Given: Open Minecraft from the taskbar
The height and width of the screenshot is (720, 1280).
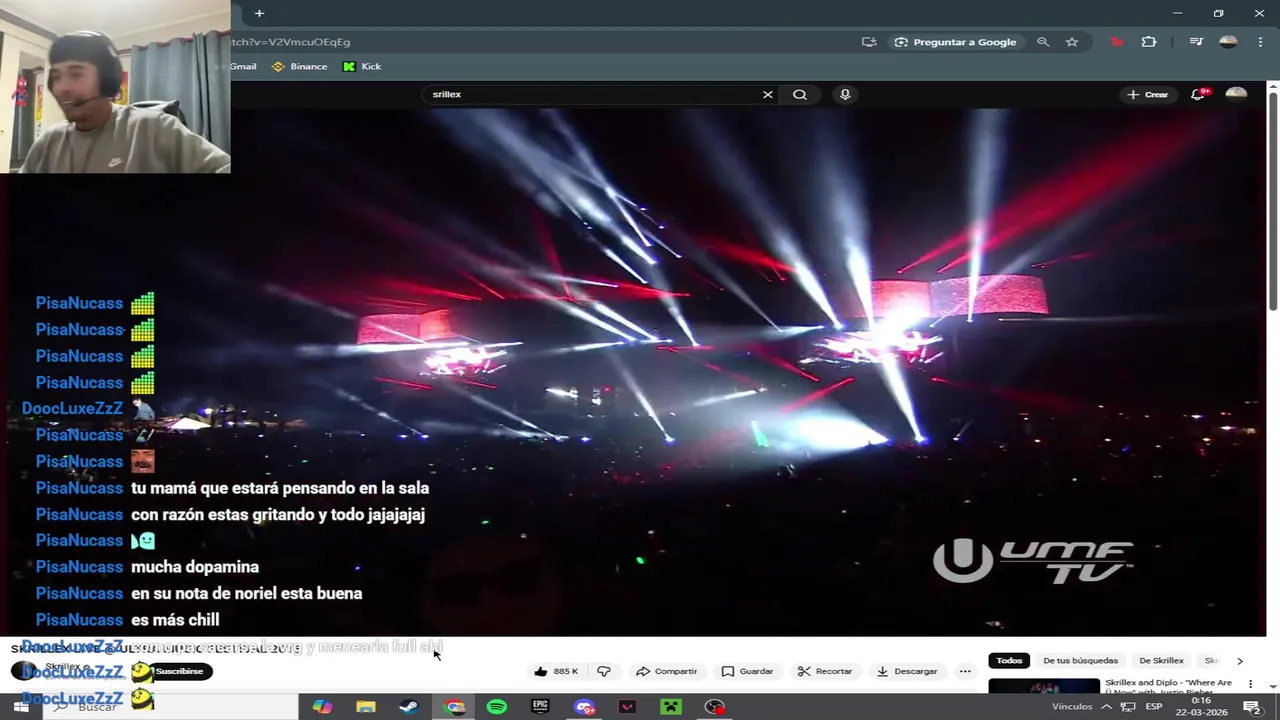Looking at the screenshot, I should pos(671,707).
